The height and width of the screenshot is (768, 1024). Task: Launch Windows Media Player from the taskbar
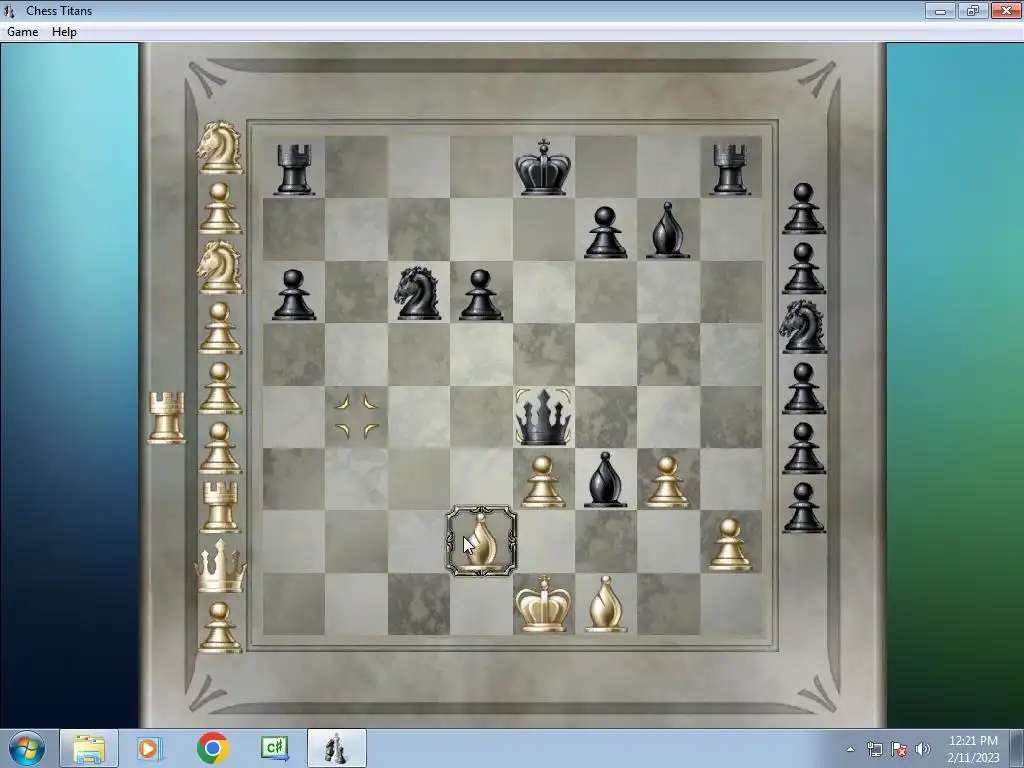tap(150, 748)
